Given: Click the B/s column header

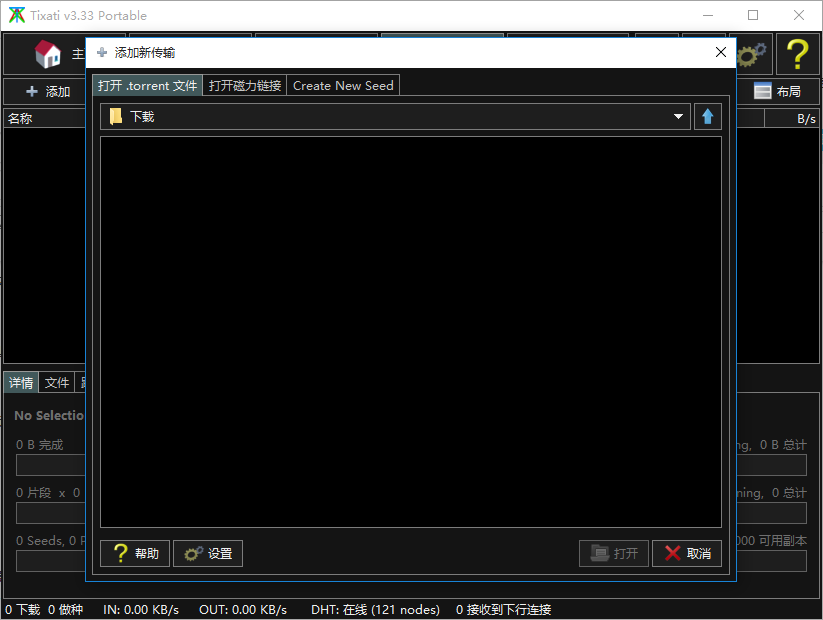Looking at the screenshot, I should (x=792, y=119).
